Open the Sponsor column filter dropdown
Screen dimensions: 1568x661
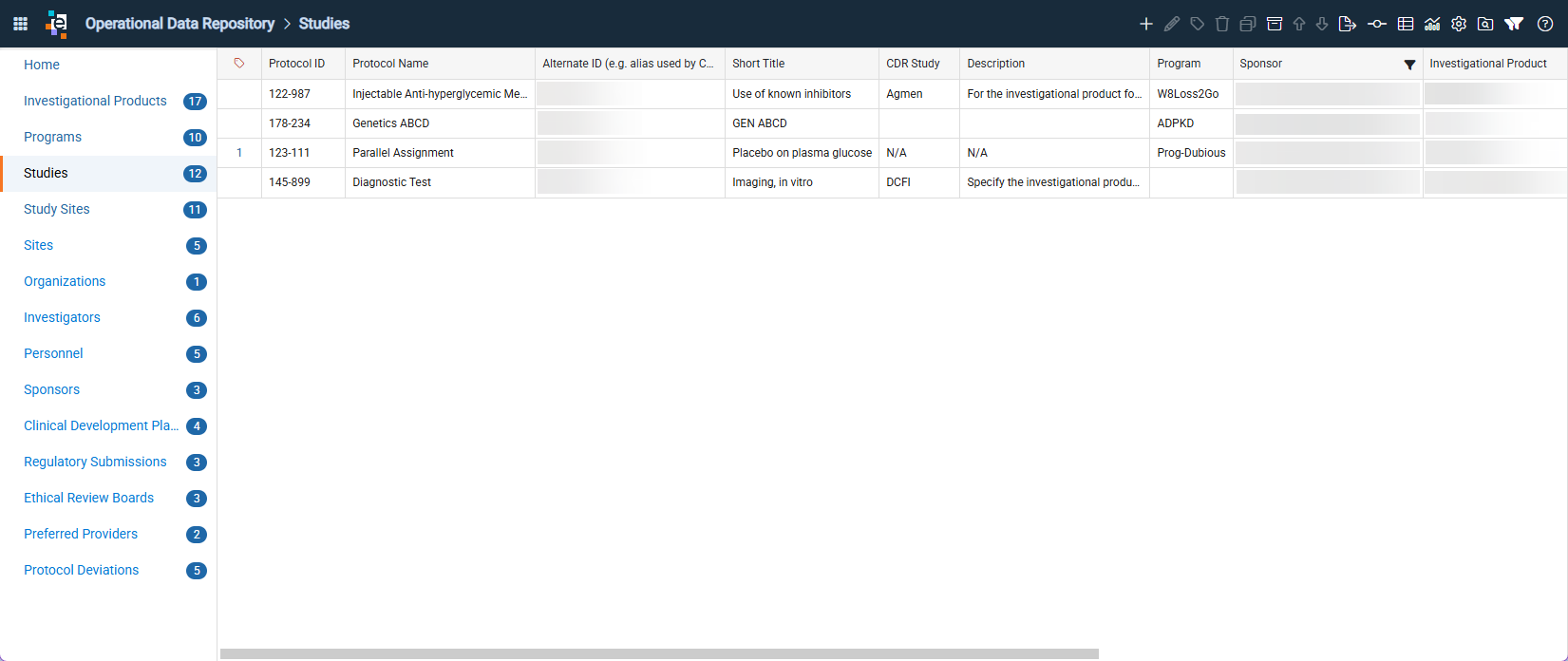[x=1409, y=65]
